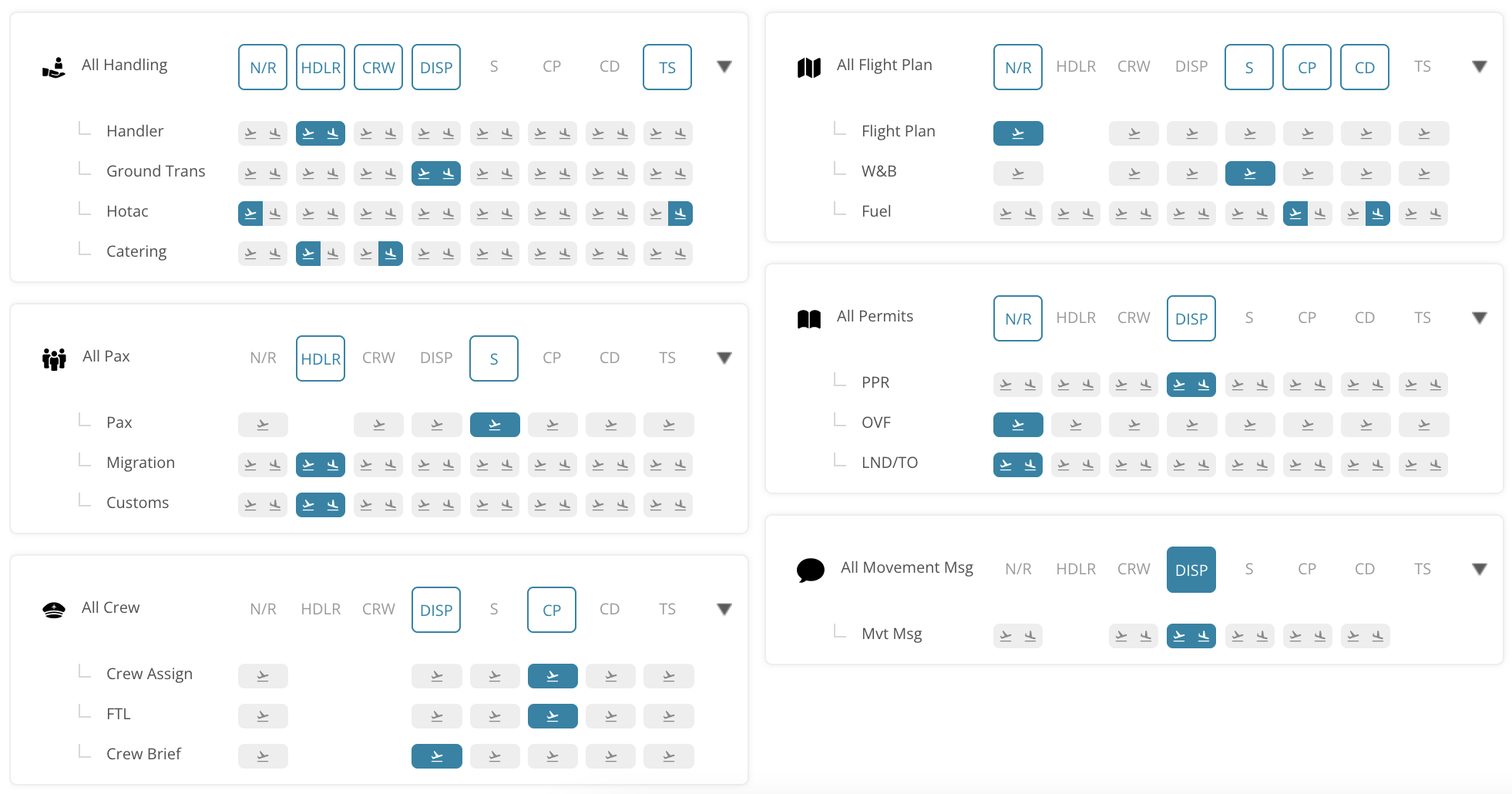
Task: Collapse the All Pax section arrow
Action: click(x=724, y=358)
